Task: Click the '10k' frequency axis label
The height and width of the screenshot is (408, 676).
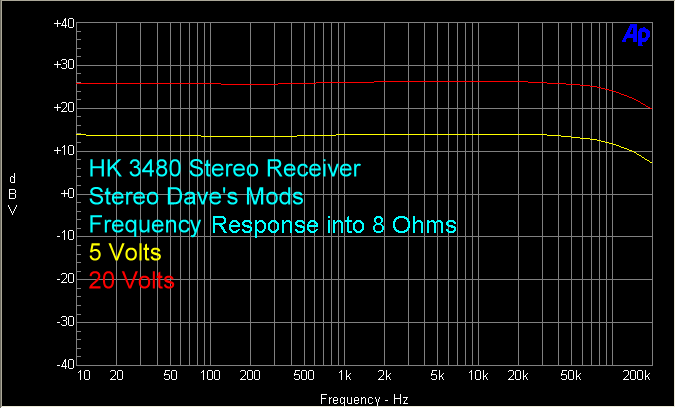Action: click(478, 376)
